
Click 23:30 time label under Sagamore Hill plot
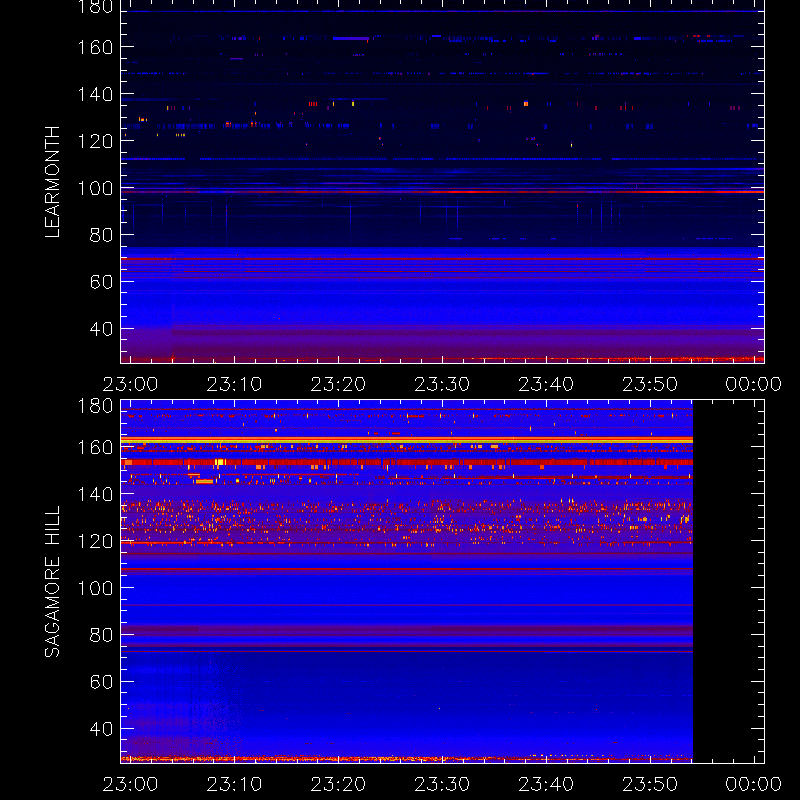coord(442,784)
